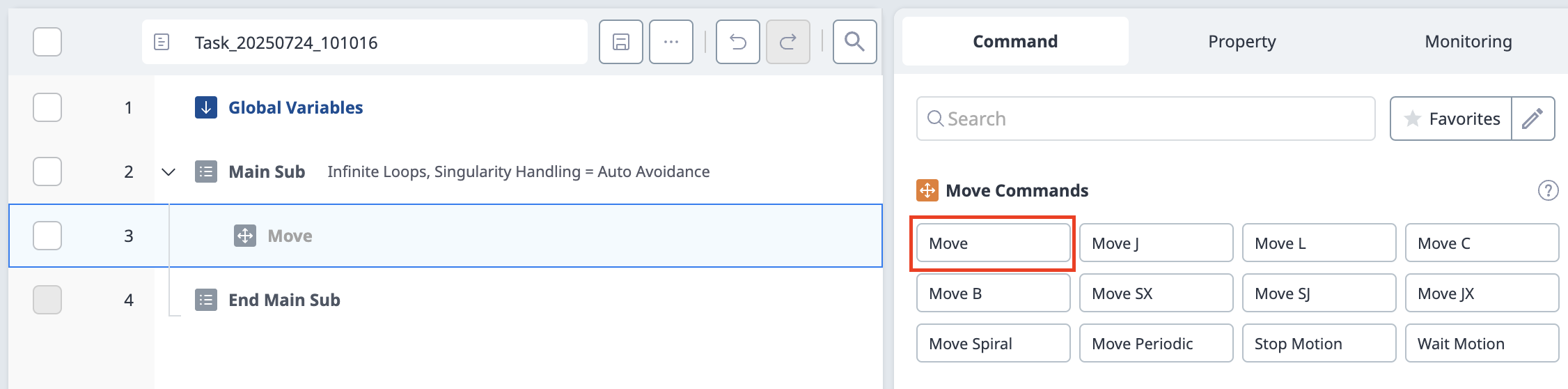The image size is (1568, 389).
Task: Click the redo arrow icon
Action: 787,42
